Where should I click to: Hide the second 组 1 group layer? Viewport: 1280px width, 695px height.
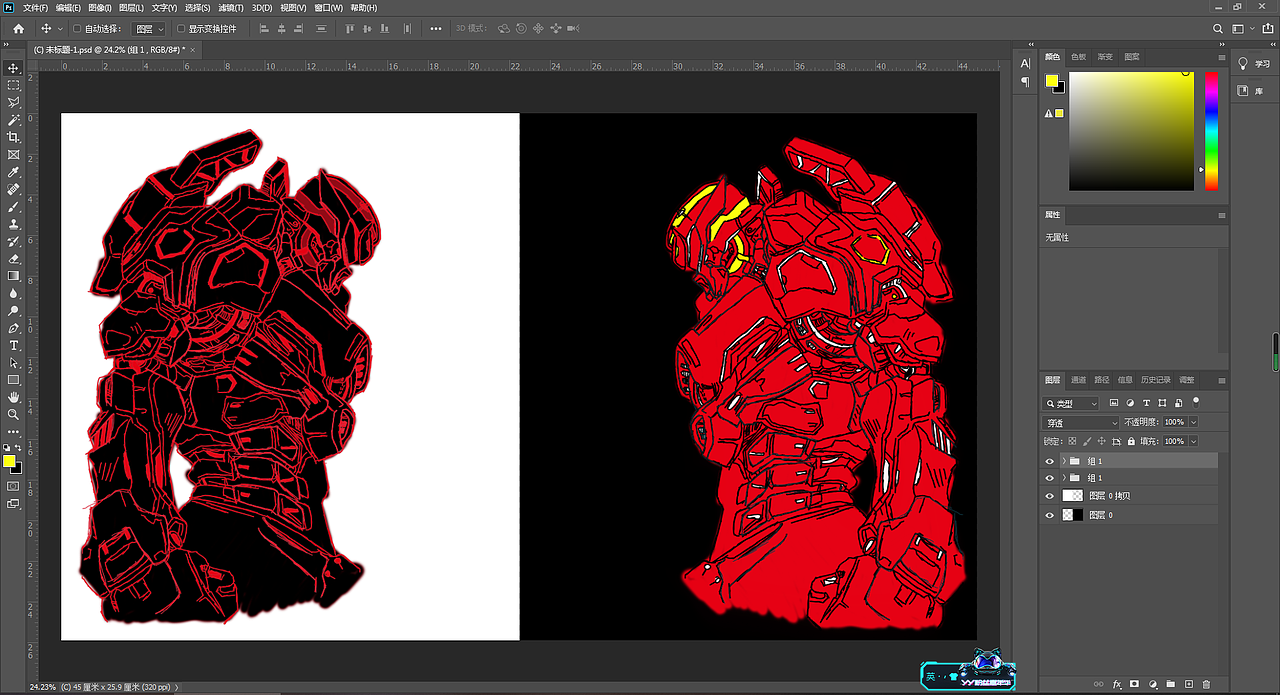[x=1049, y=478]
